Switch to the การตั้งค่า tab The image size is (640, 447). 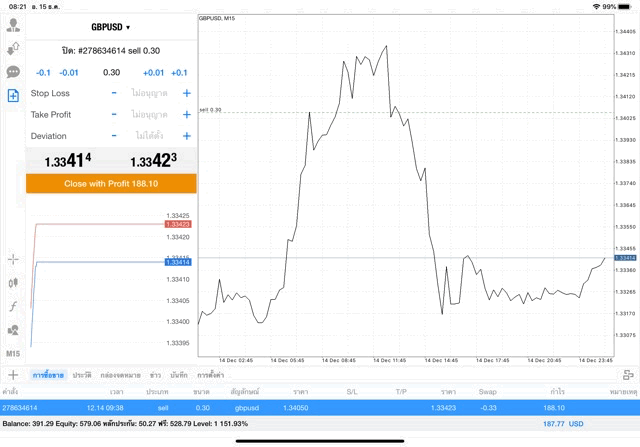(x=211, y=375)
